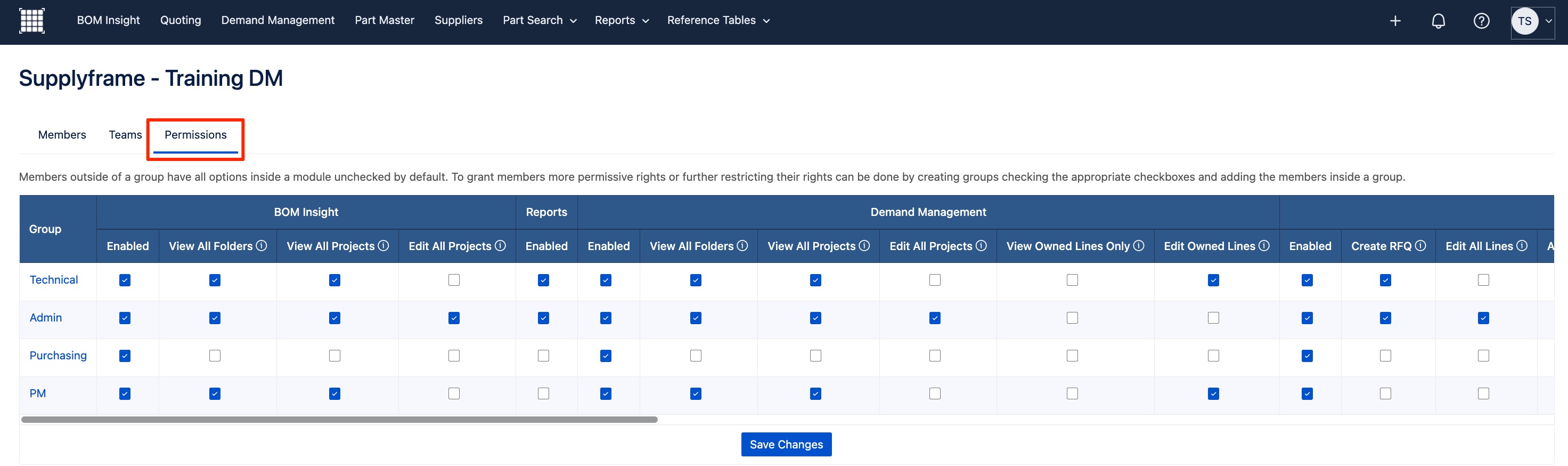The width and height of the screenshot is (1568, 466).
Task: Open the Technical group link
Action: (54, 279)
